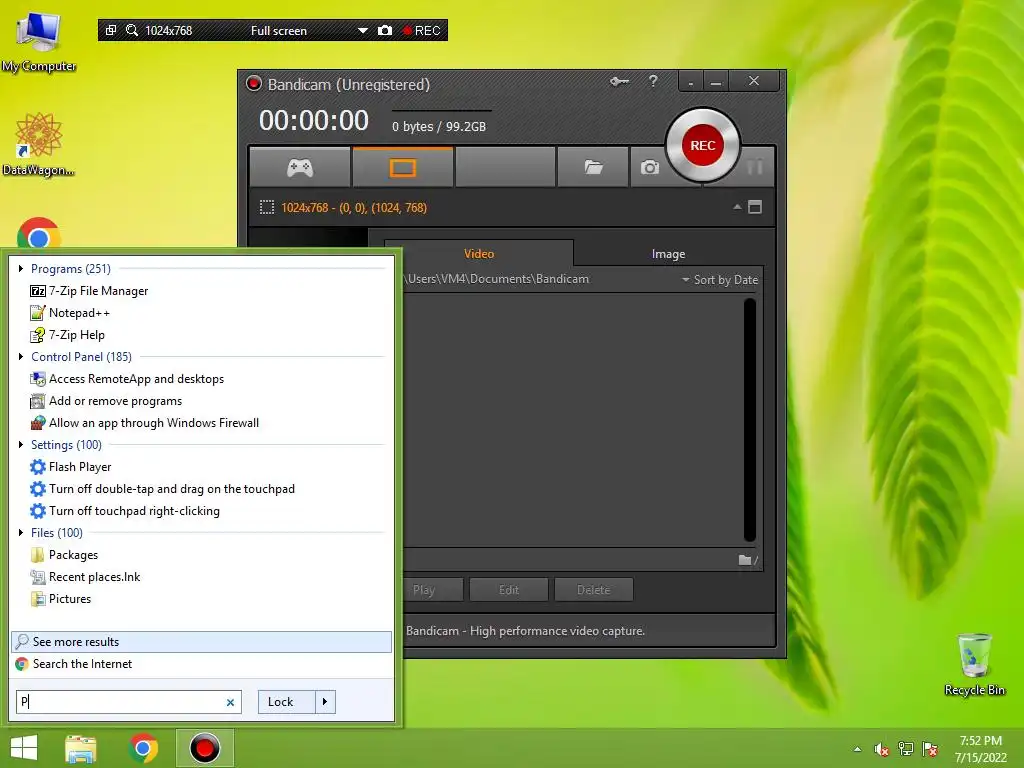1024x768 pixels.
Task: Click the muted volume tray icon
Action: 882,749
